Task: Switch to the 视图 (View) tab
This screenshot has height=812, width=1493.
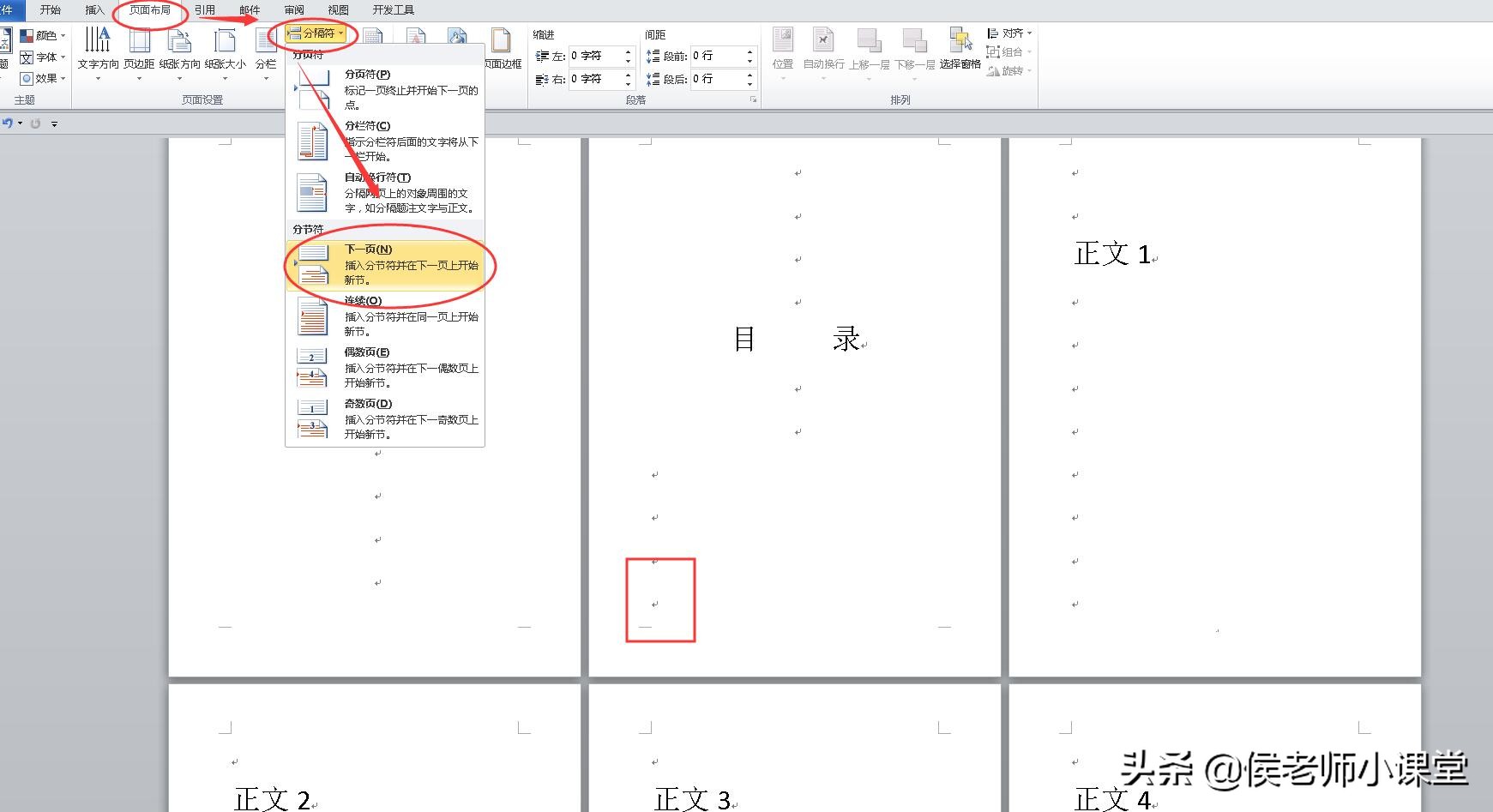Action: pyautogui.click(x=339, y=10)
